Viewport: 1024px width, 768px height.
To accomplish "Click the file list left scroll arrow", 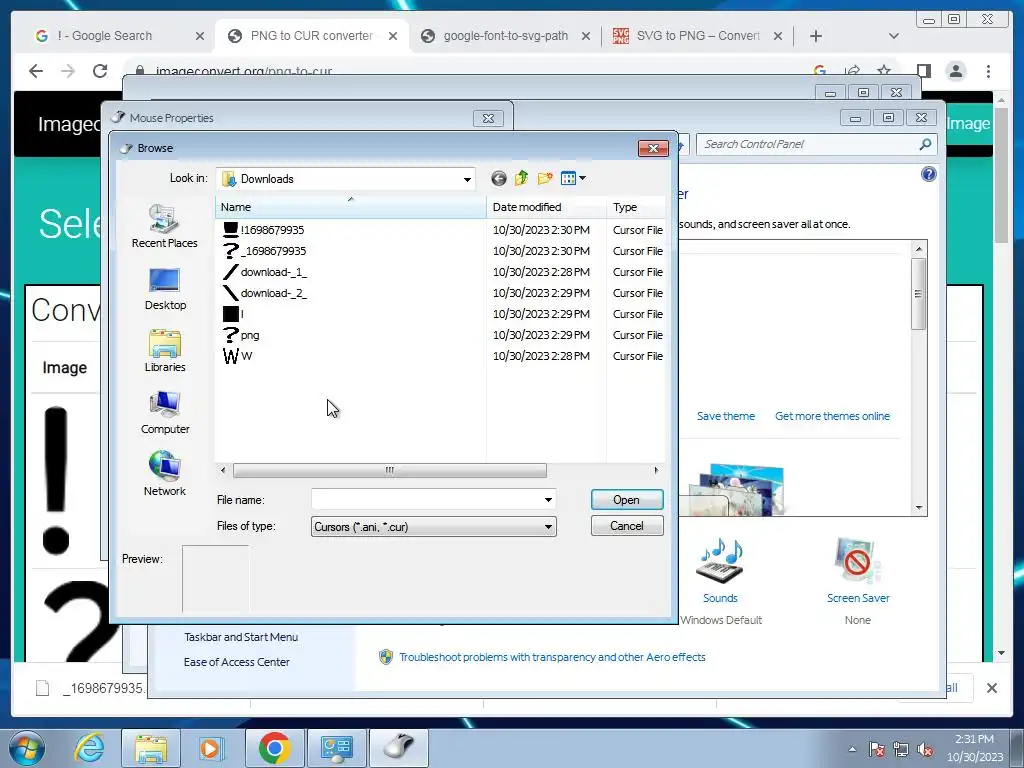I will (223, 470).
